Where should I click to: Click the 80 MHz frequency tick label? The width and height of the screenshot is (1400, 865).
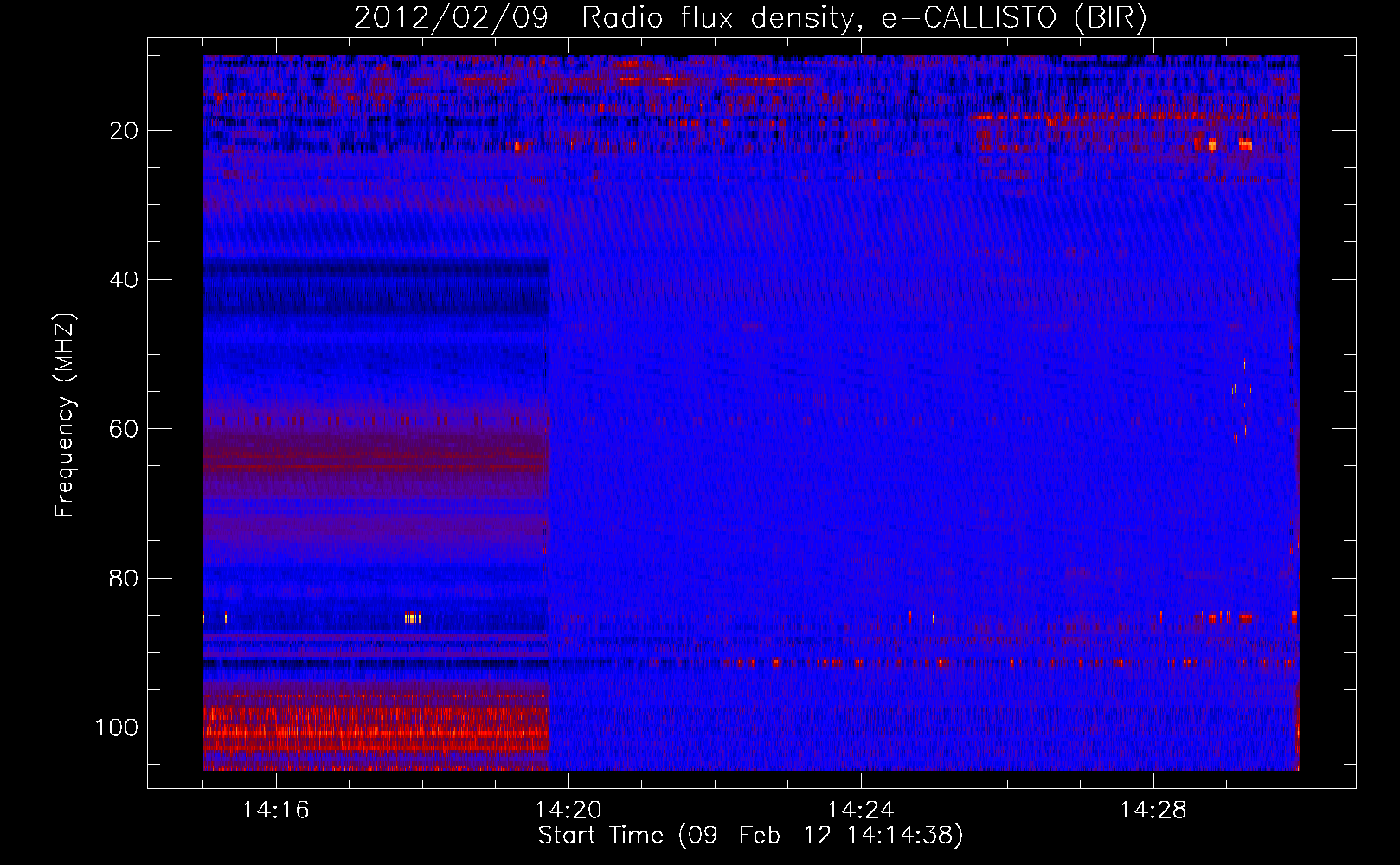[125, 579]
